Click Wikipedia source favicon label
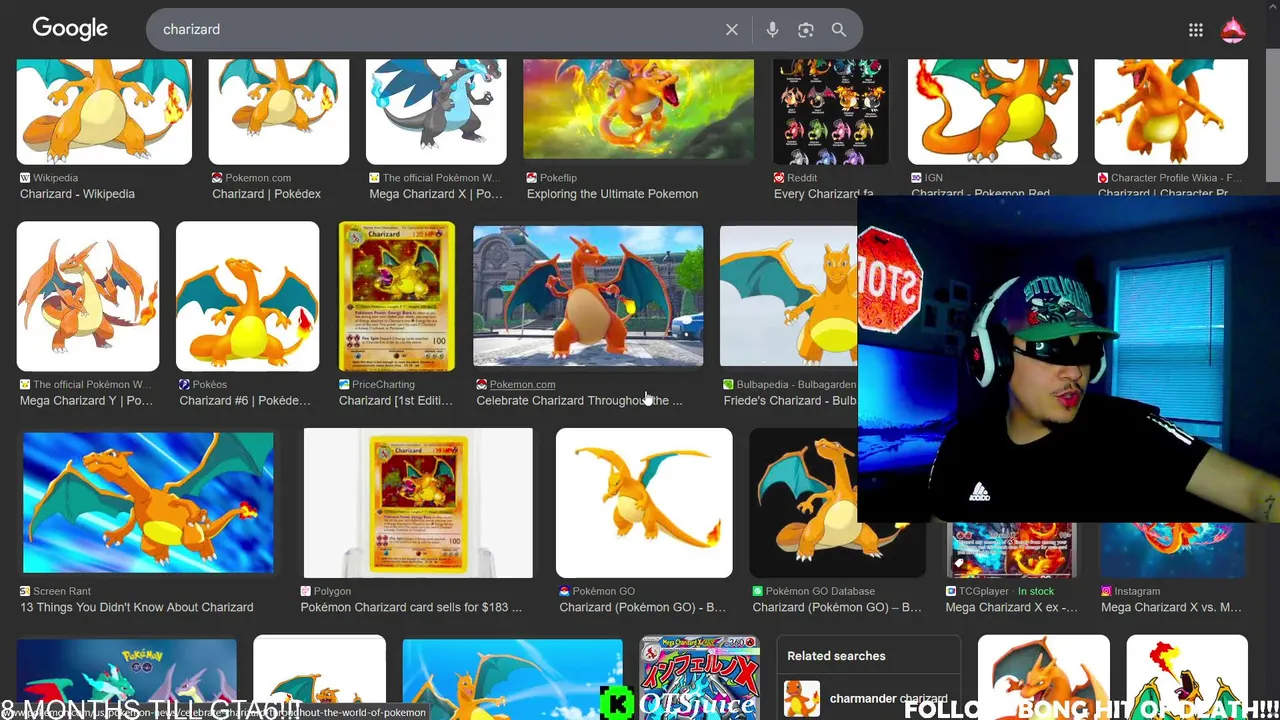This screenshot has height=720, width=1280. (x=48, y=178)
